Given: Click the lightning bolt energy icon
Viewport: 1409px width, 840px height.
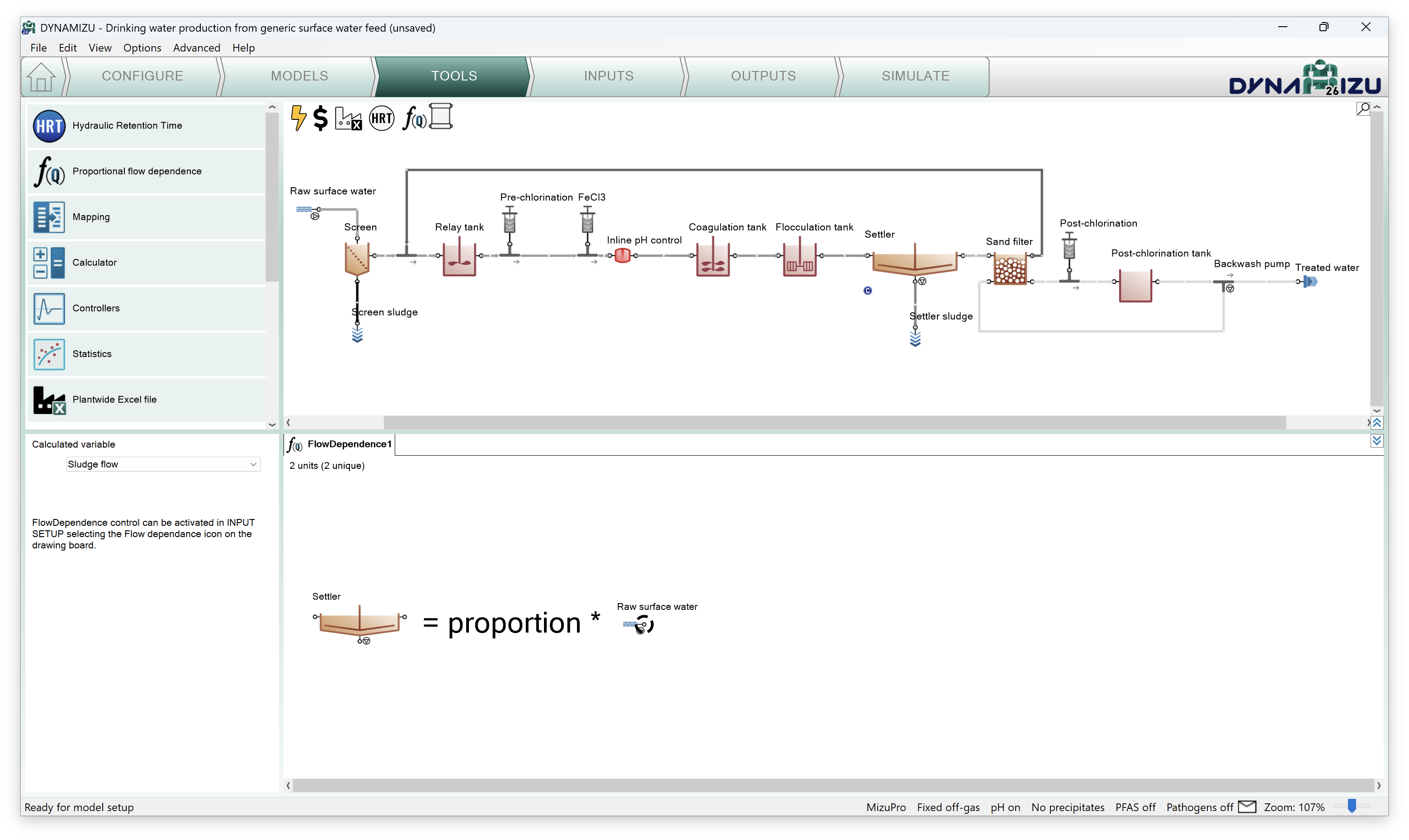Looking at the screenshot, I should click(x=298, y=118).
